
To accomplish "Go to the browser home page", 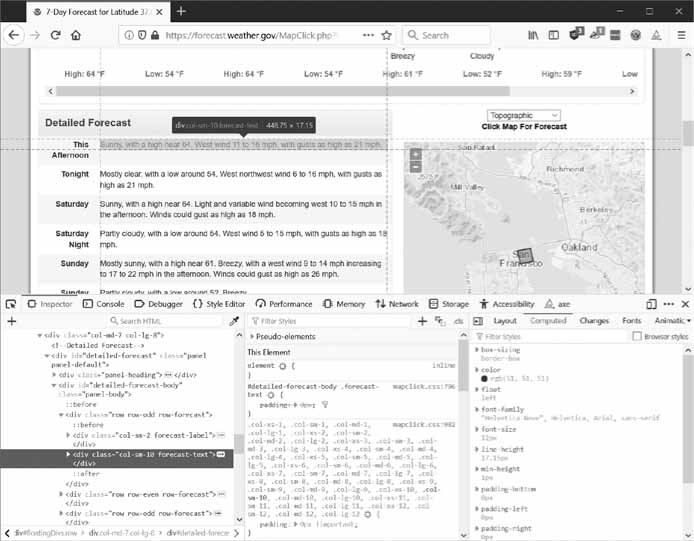I will point(76,35).
